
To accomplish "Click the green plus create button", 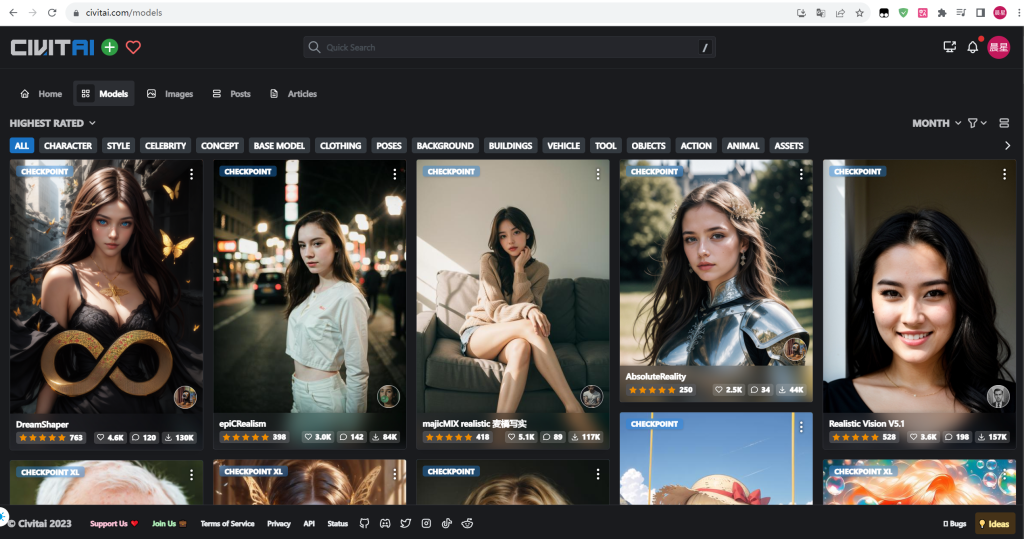I will [x=109, y=47].
